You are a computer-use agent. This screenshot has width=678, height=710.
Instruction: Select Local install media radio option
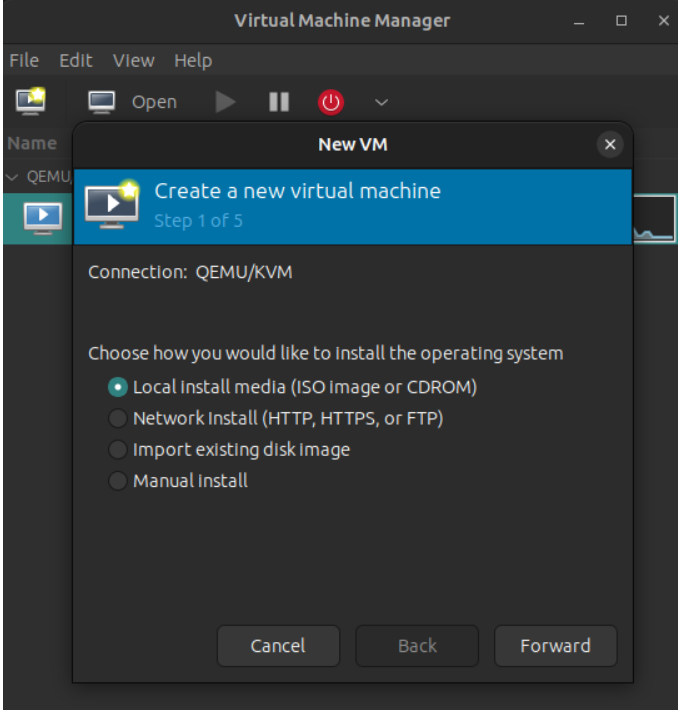point(119,387)
